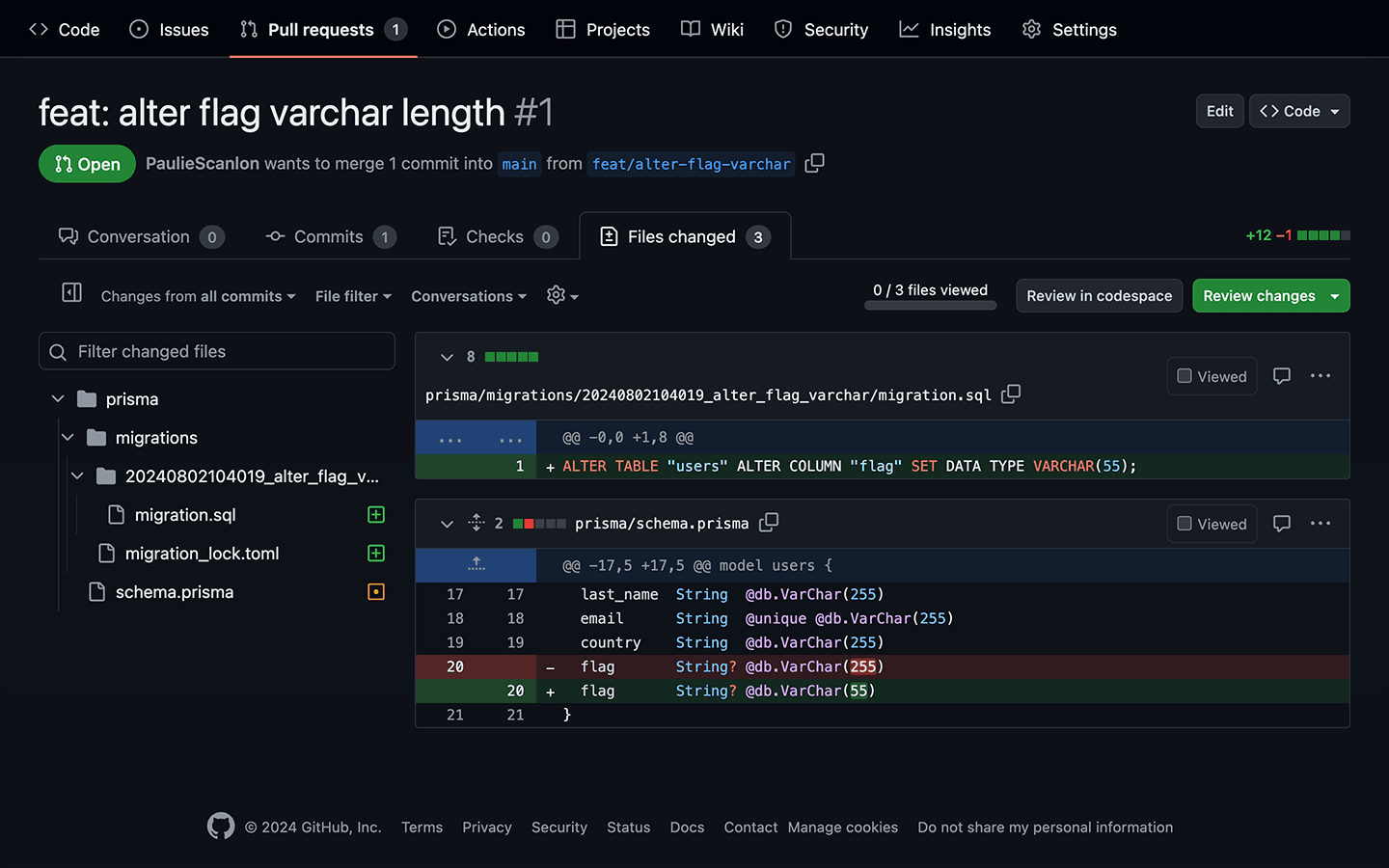
Task: Collapse the migration.sql diff
Action: point(447,357)
